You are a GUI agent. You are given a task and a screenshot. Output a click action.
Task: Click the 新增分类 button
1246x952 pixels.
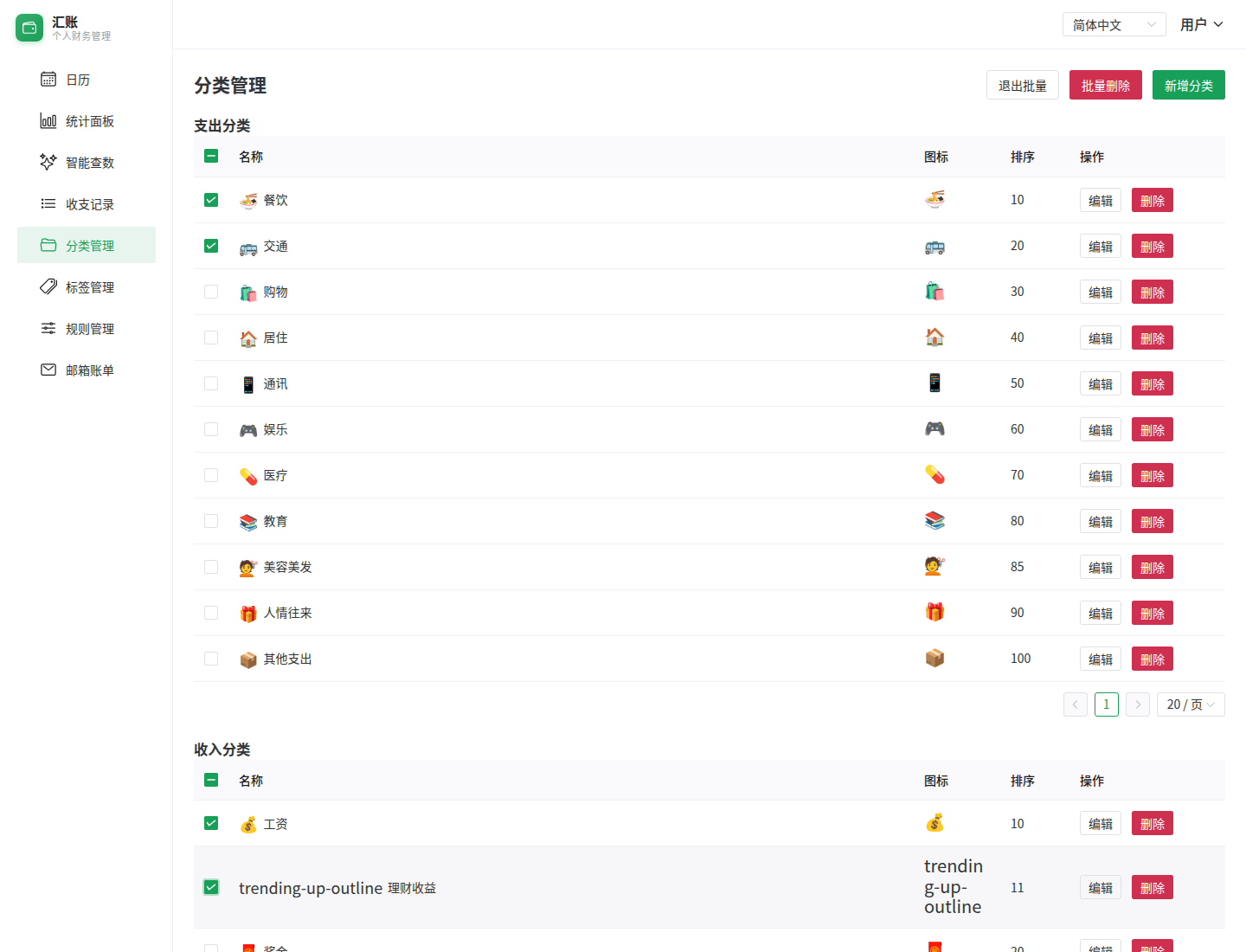click(x=1189, y=85)
